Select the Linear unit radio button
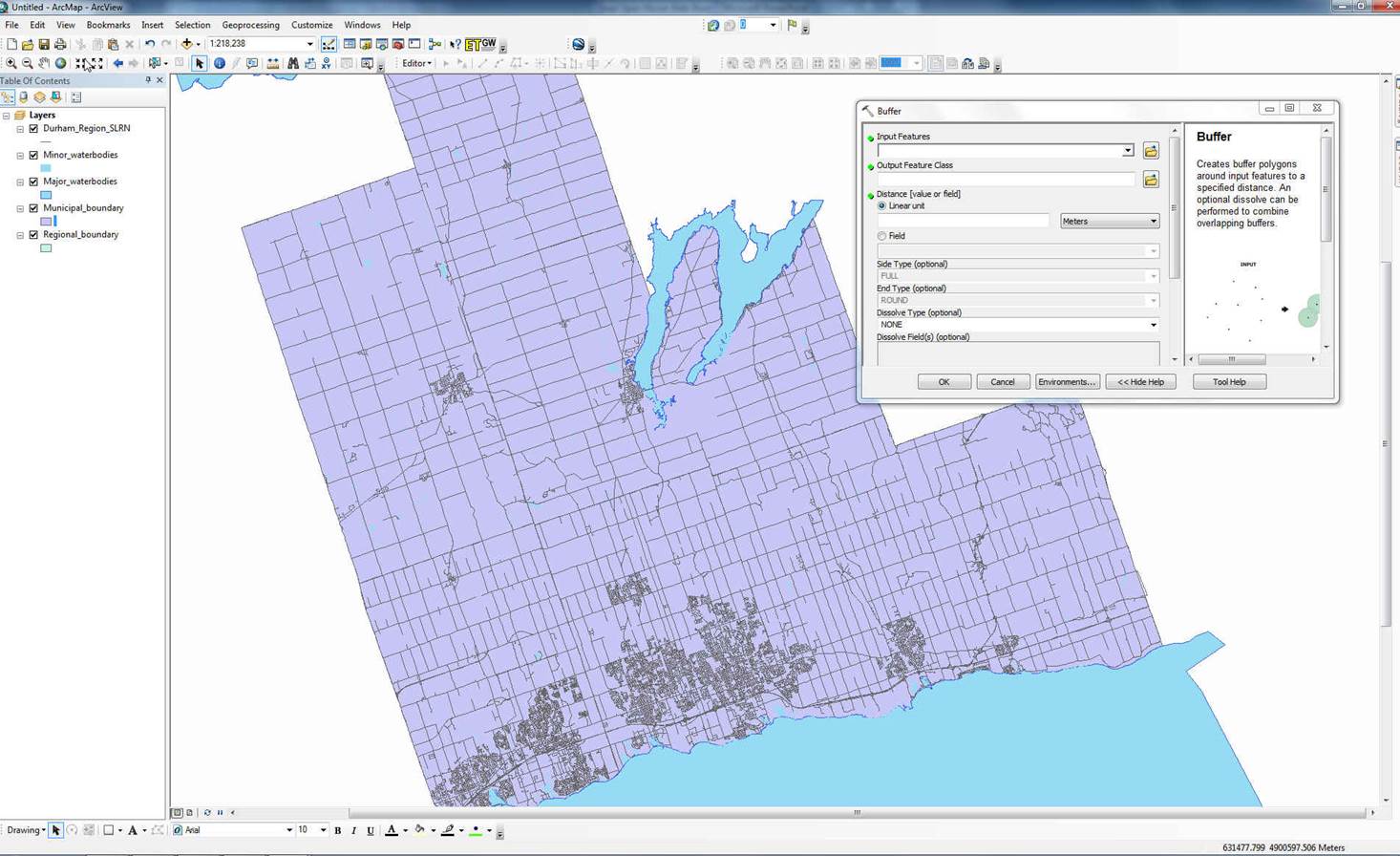 click(x=881, y=206)
